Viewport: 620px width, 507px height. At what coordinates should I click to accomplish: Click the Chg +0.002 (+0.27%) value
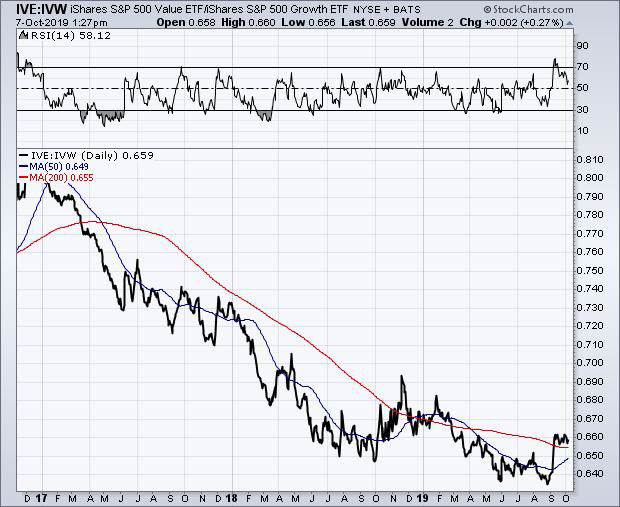tap(511, 23)
